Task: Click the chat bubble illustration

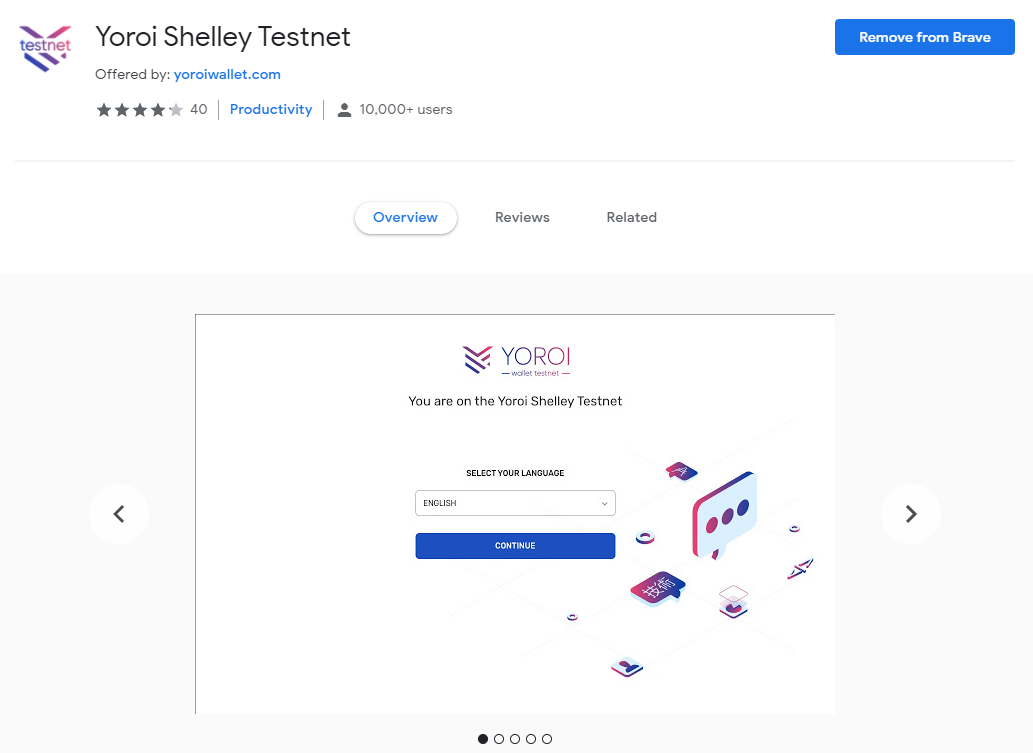Action: [724, 515]
